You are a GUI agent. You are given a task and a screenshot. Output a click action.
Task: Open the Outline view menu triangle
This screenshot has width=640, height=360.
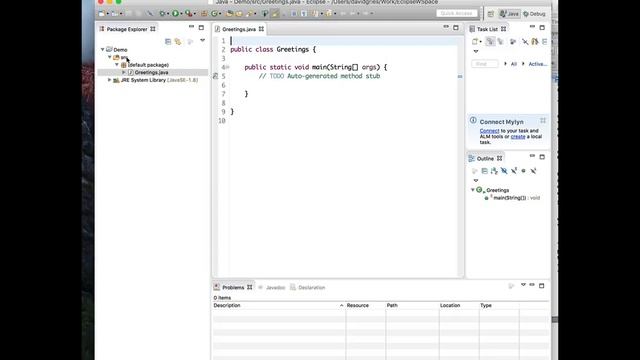coord(476,180)
